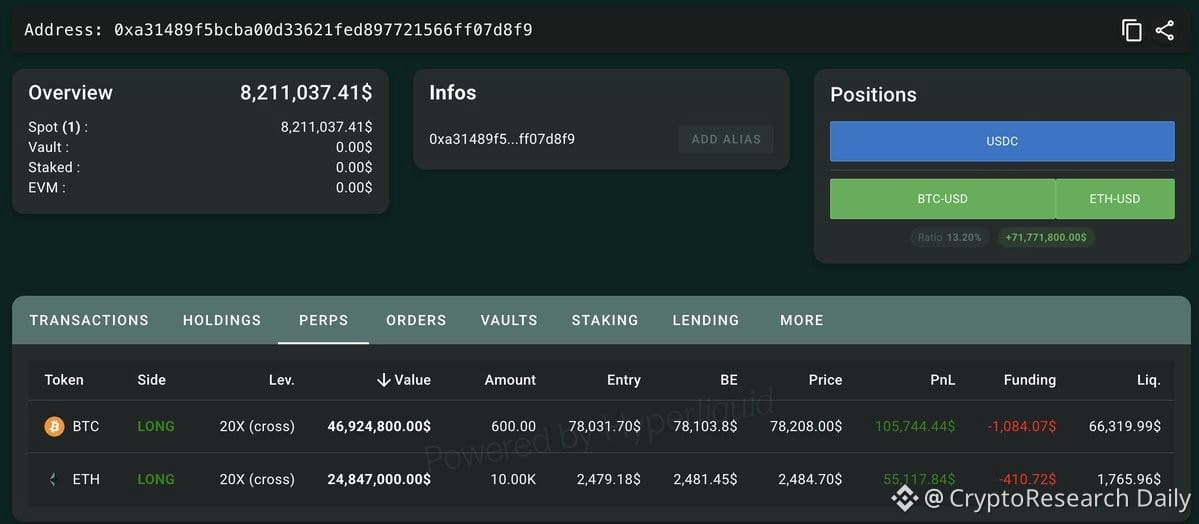Click LONG in the ETH row
The height and width of the screenshot is (524, 1199).
[156, 480]
